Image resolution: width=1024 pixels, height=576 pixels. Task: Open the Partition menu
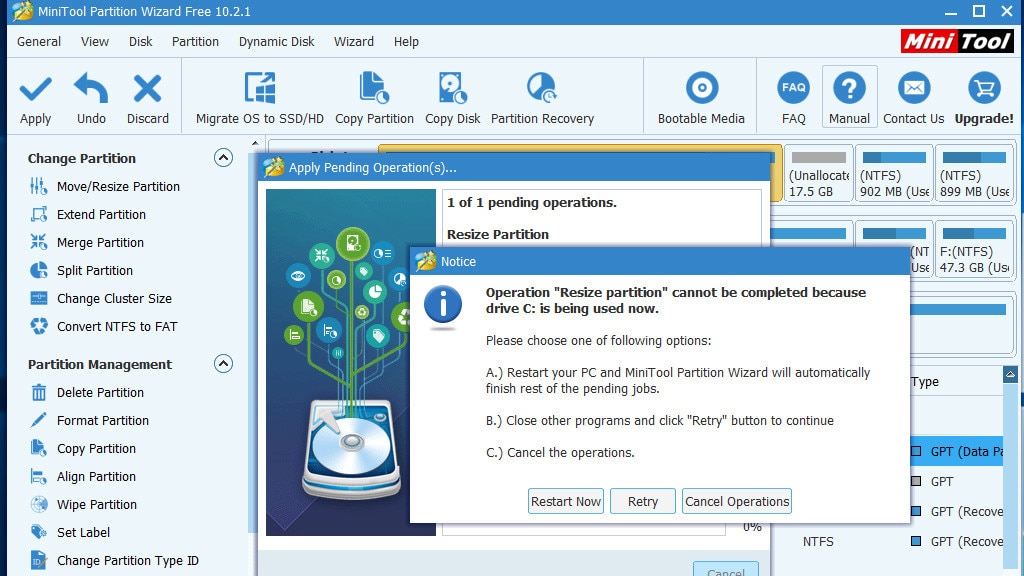195,42
